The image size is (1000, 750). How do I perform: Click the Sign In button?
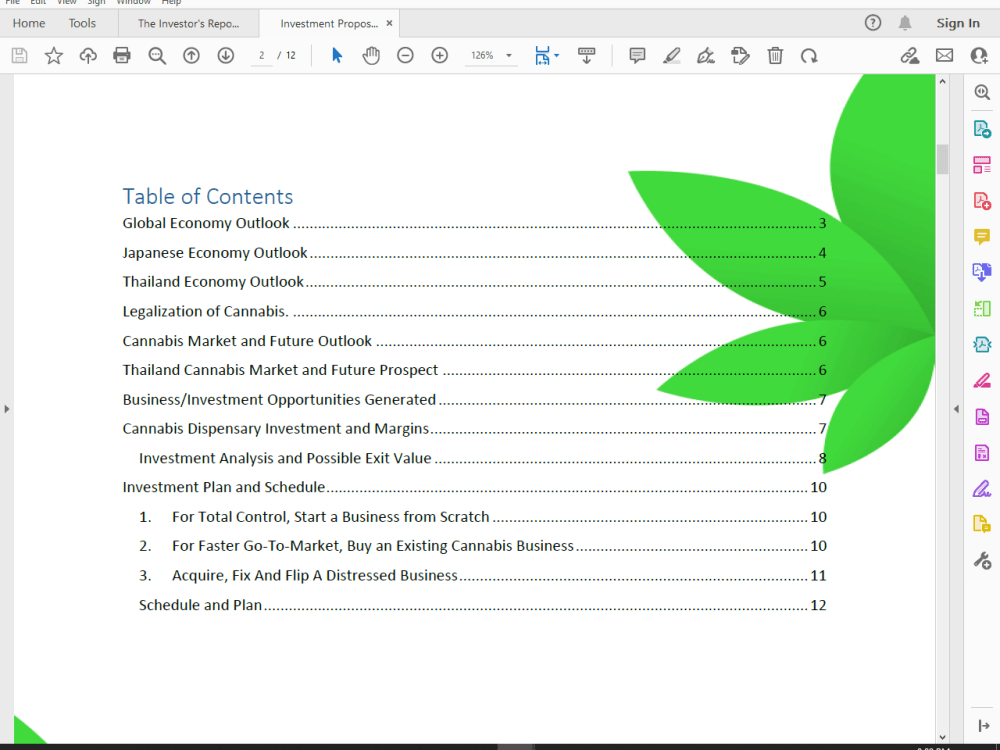(958, 23)
